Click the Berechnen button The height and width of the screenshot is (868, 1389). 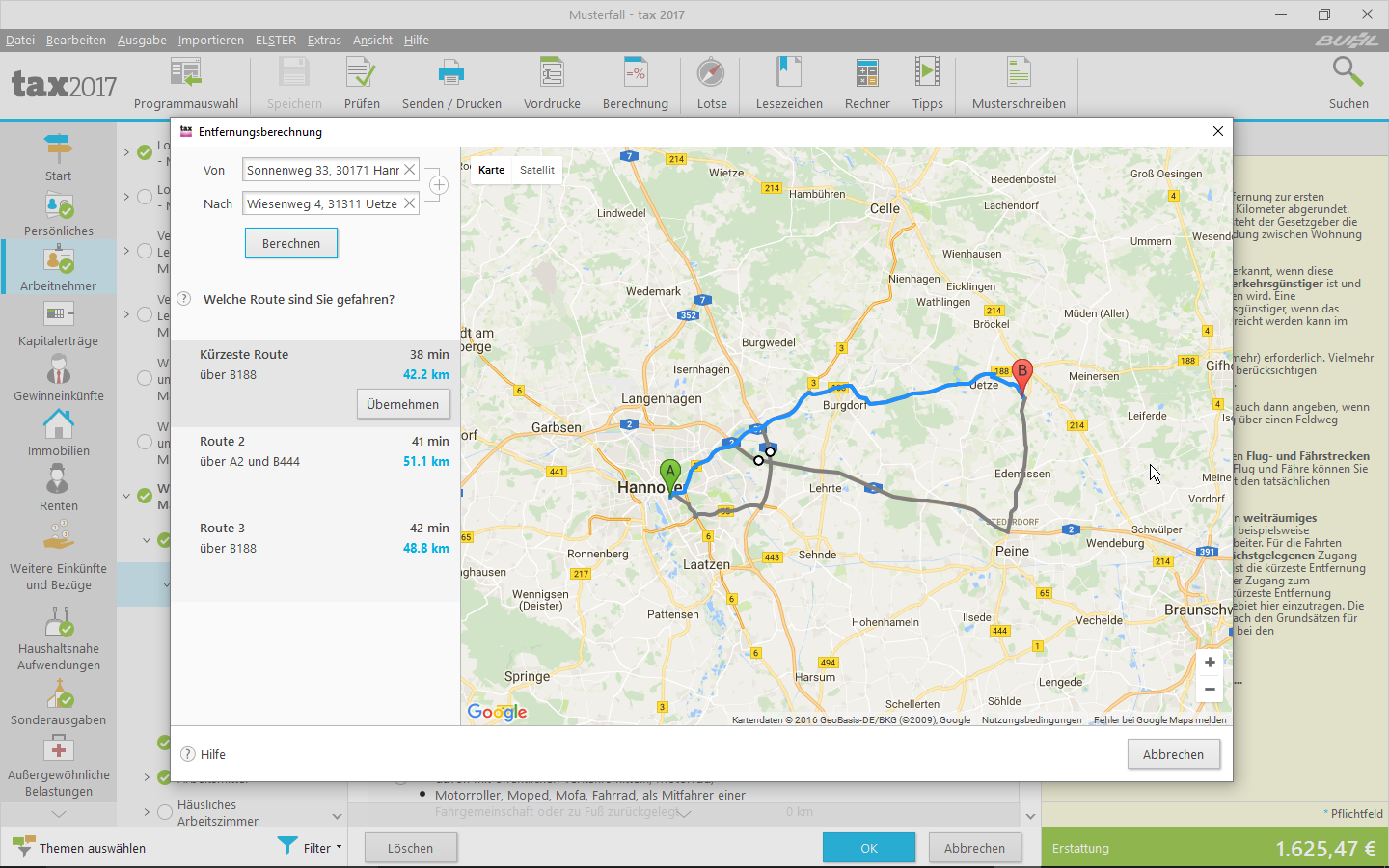tap(291, 243)
